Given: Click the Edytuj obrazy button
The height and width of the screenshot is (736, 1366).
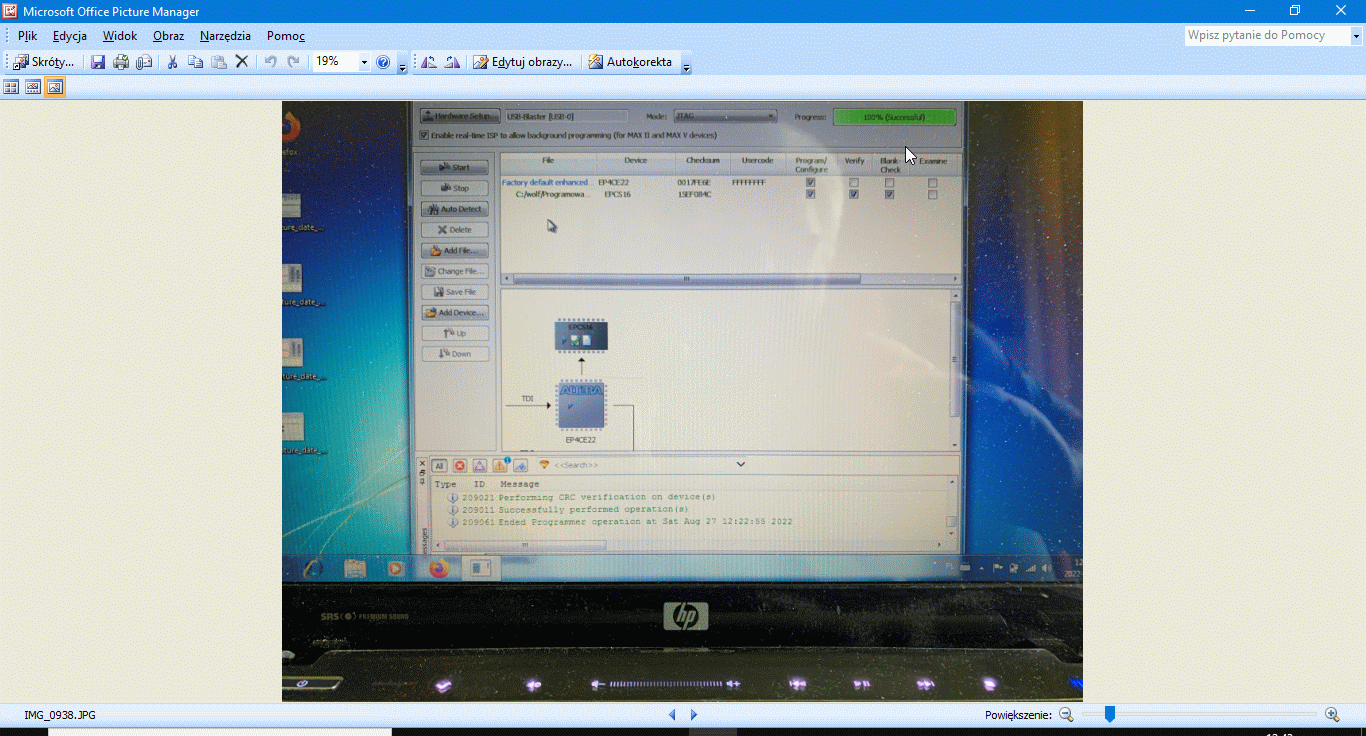Looking at the screenshot, I should 523,62.
